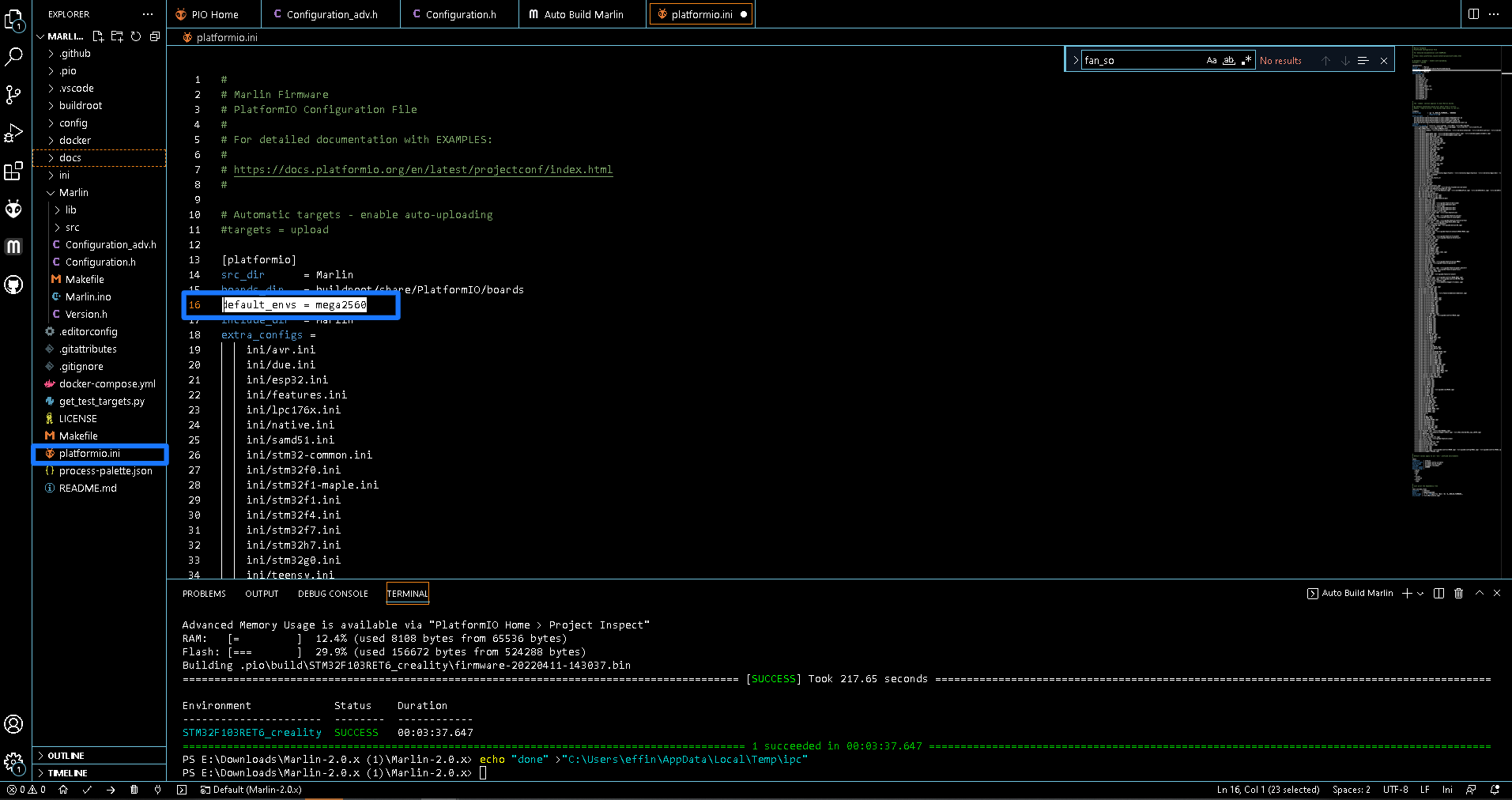Image resolution: width=1512 pixels, height=800 pixels.
Task: Expand the OUTLINE section
Action: [66, 756]
